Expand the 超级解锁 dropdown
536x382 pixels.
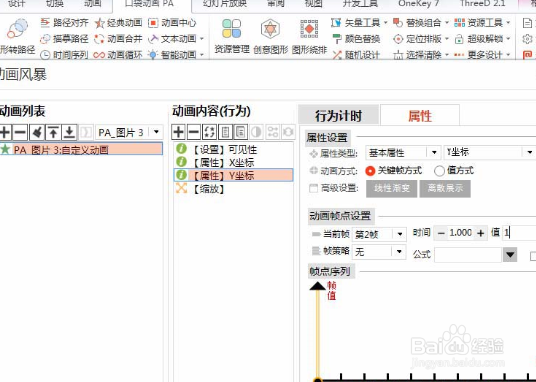click(x=508, y=39)
